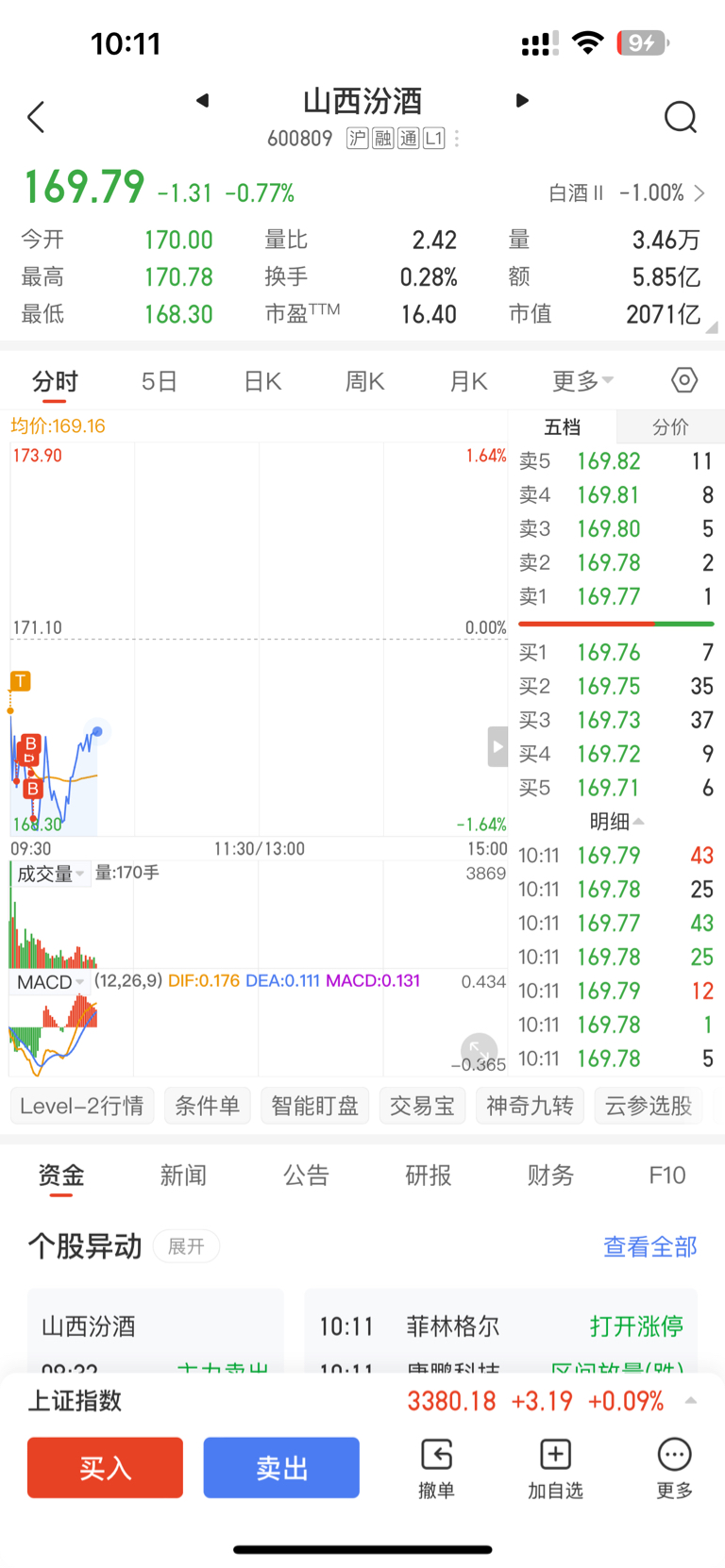Collapse the 明细 trade detail list
725x1568 pixels.
616,822
